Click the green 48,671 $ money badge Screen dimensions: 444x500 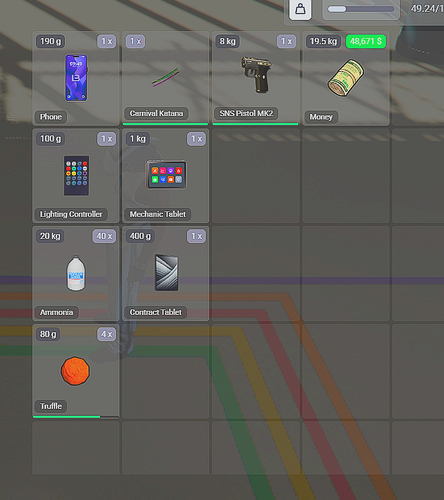pyautogui.click(x=366, y=41)
